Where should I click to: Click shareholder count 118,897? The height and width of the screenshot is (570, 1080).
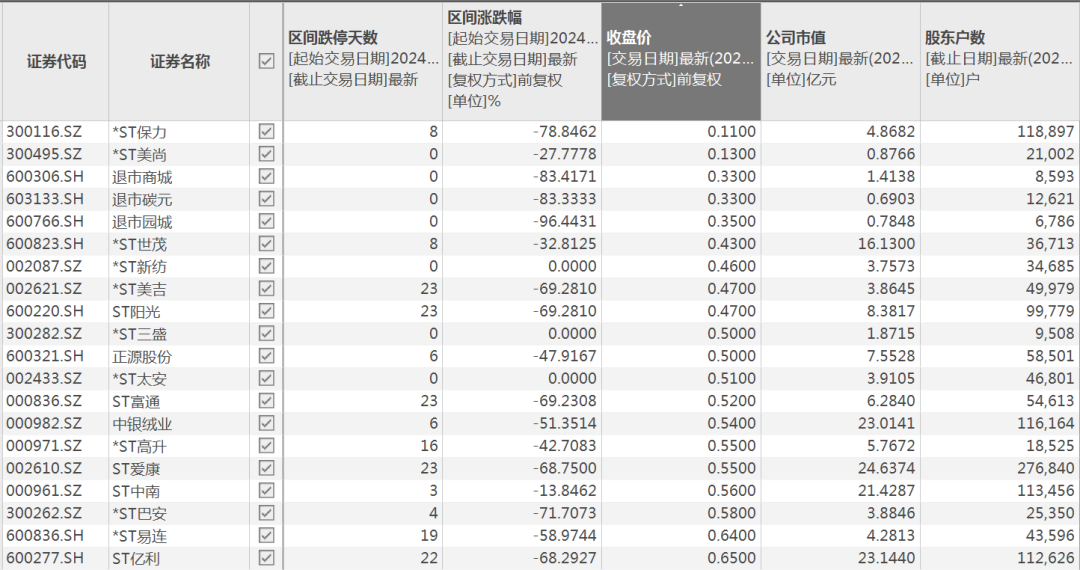1046,131
